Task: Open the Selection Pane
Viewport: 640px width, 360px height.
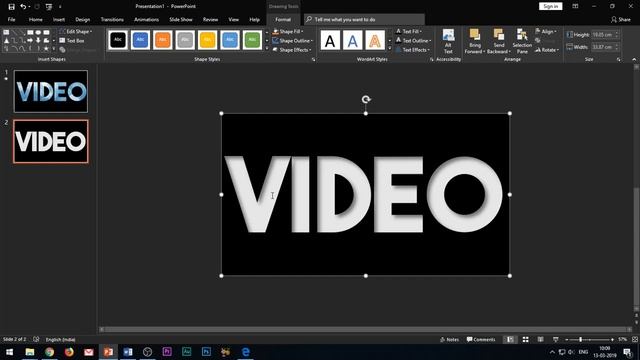Action: tap(522, 41)
